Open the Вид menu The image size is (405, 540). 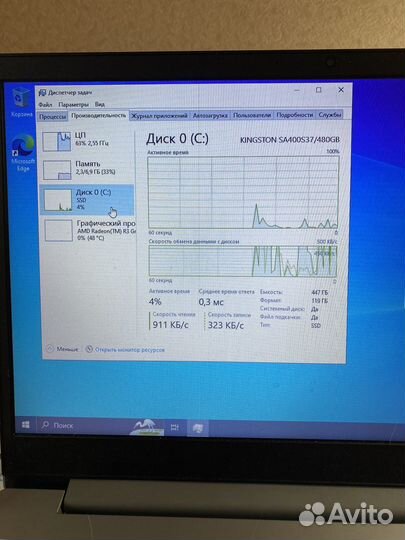coord(100,104)
